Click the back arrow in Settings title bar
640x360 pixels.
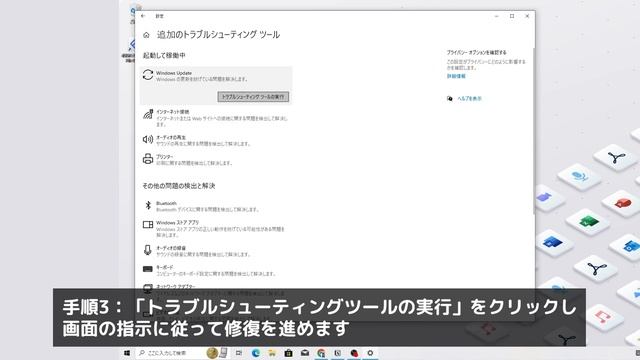[x=143, y=16]
